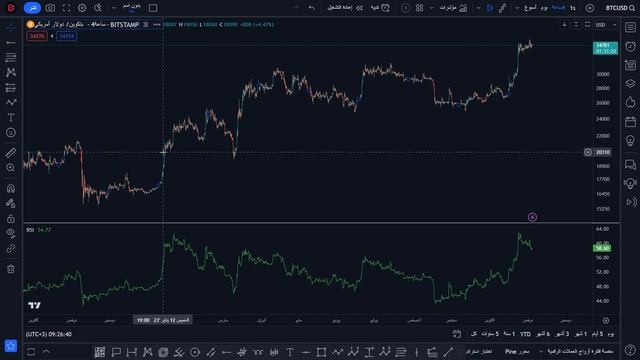Open the object tree layers panel
The width and height of the screenshot is (640, 360).
[x=630, y=84]
